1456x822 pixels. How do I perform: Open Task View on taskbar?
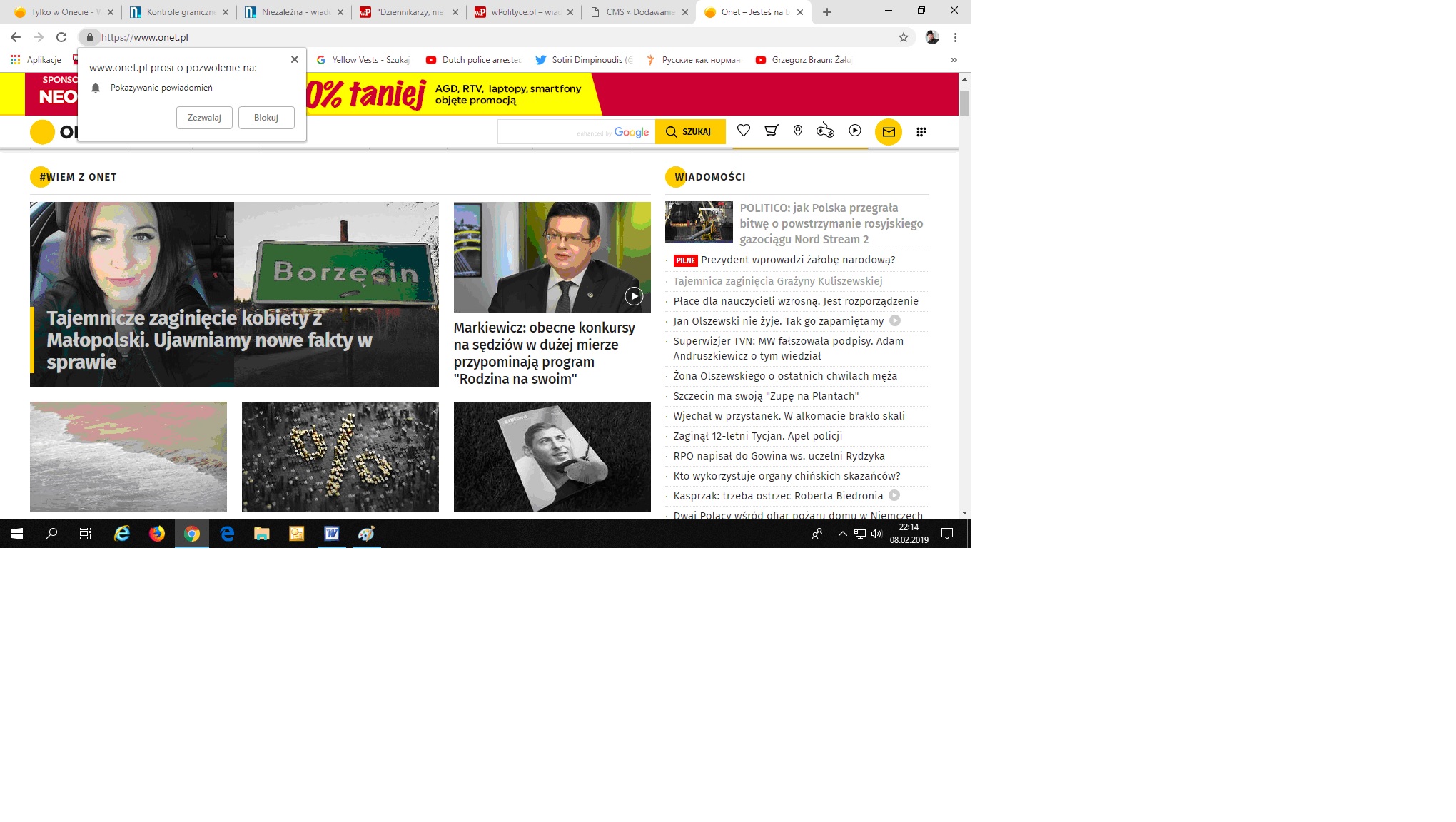86,534
